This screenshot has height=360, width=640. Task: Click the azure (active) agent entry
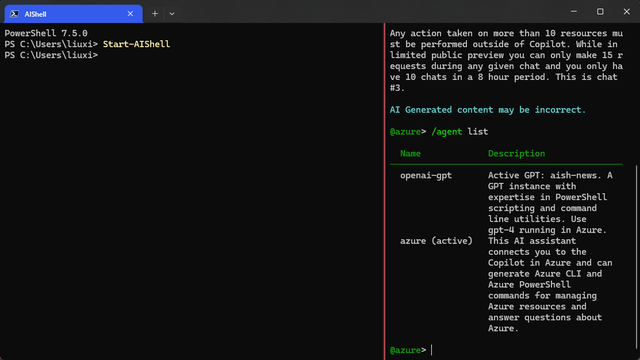click(x=436, y=241)
